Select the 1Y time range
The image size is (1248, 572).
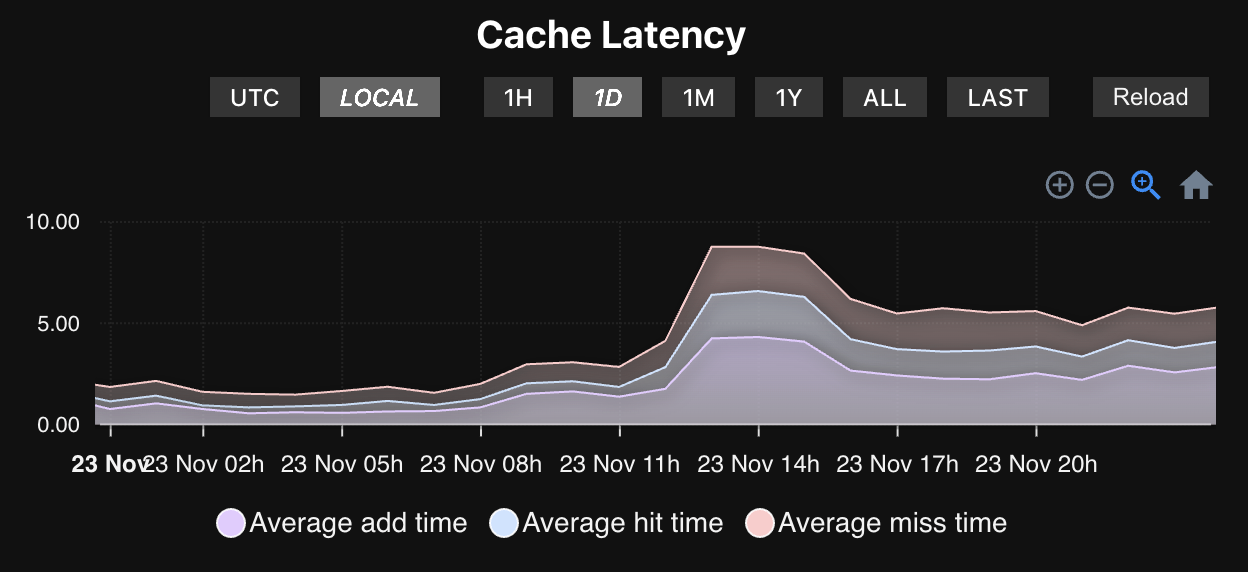click(x=789, y=97)
